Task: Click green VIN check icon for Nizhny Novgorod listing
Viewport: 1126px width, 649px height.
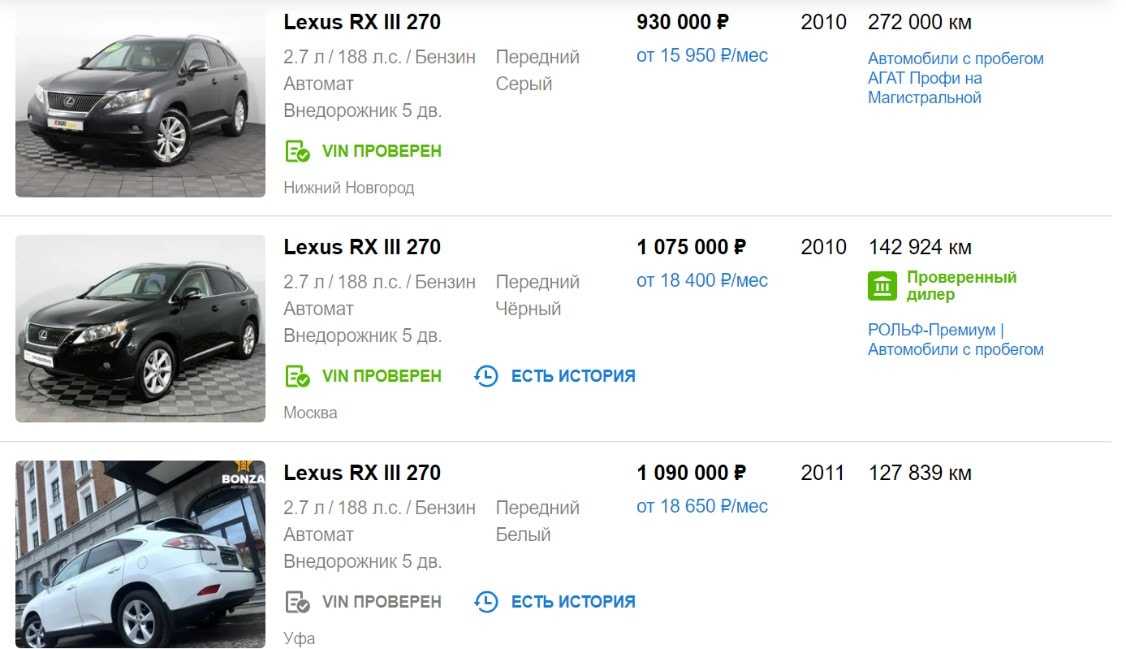Action: click(297, 152)
